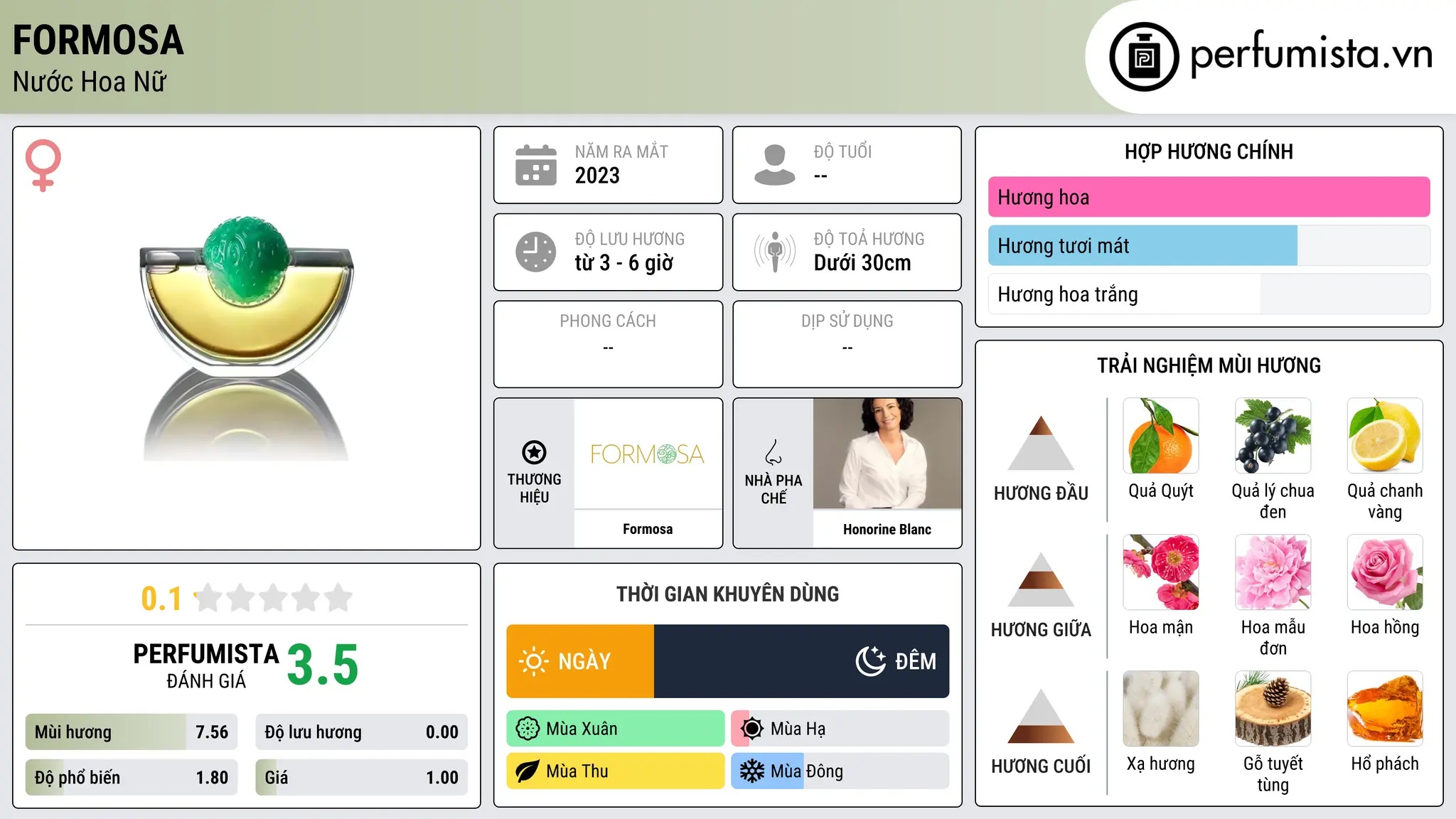Click the moon icon next to Đêm
Image resolution: width=1456 pixels, height=819 pixels.
tap(870, 661)
